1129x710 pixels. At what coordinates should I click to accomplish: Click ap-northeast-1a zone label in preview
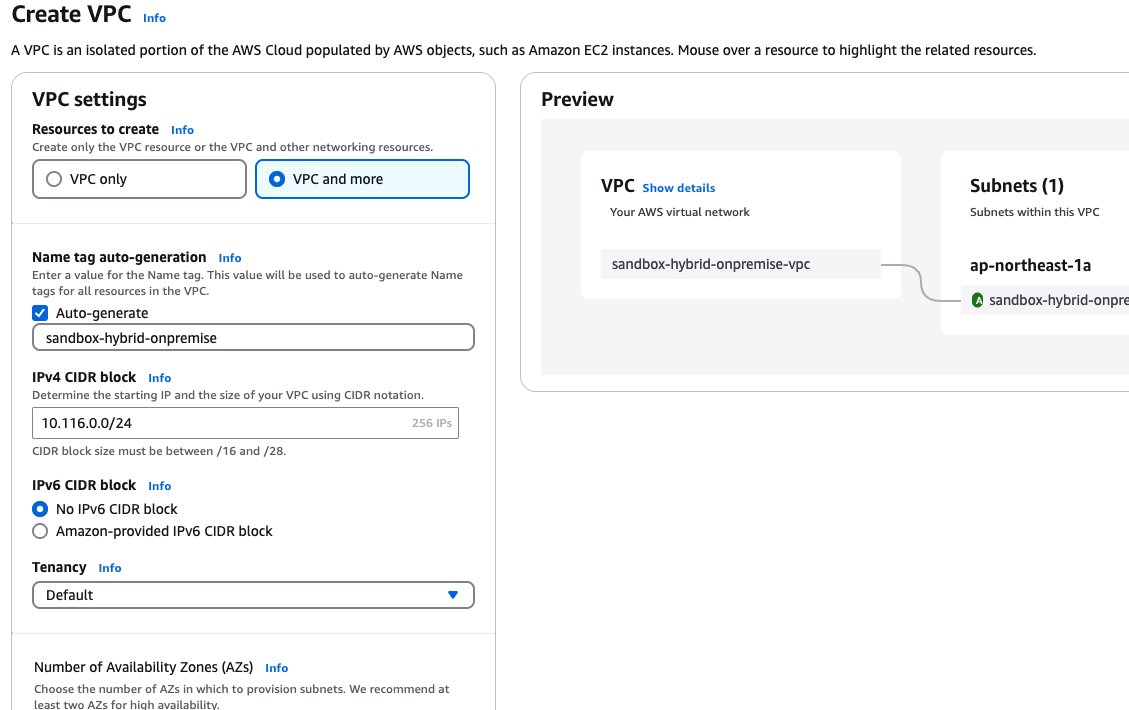(1030, 266)
